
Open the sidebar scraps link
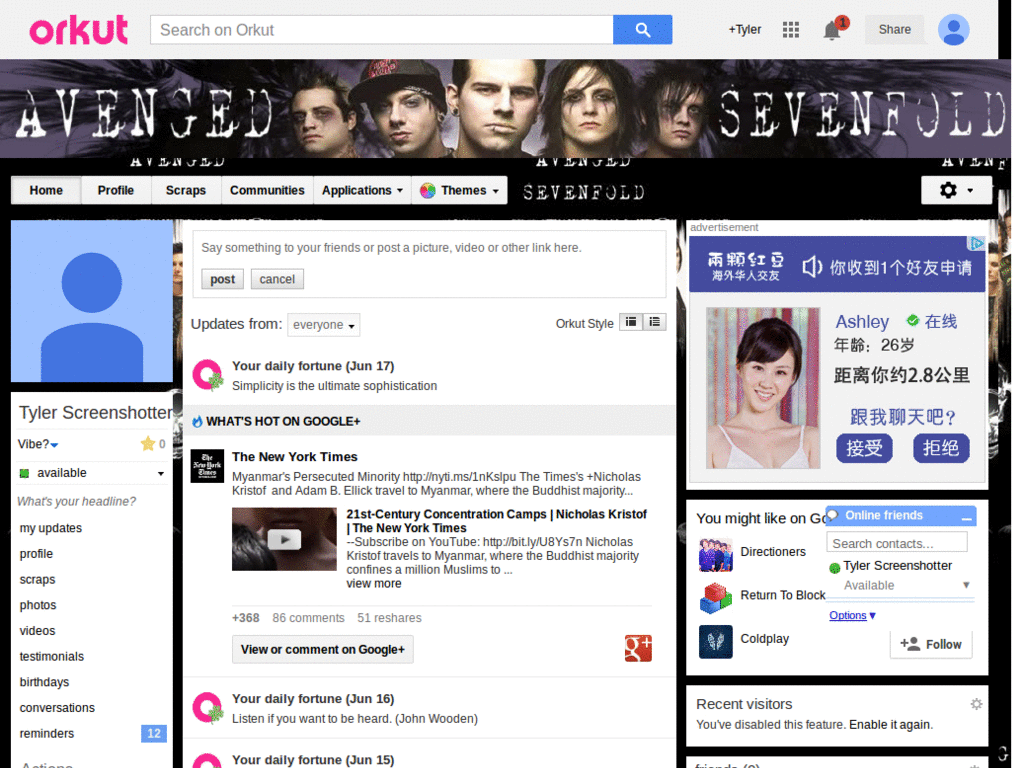[x=37, y=579]
